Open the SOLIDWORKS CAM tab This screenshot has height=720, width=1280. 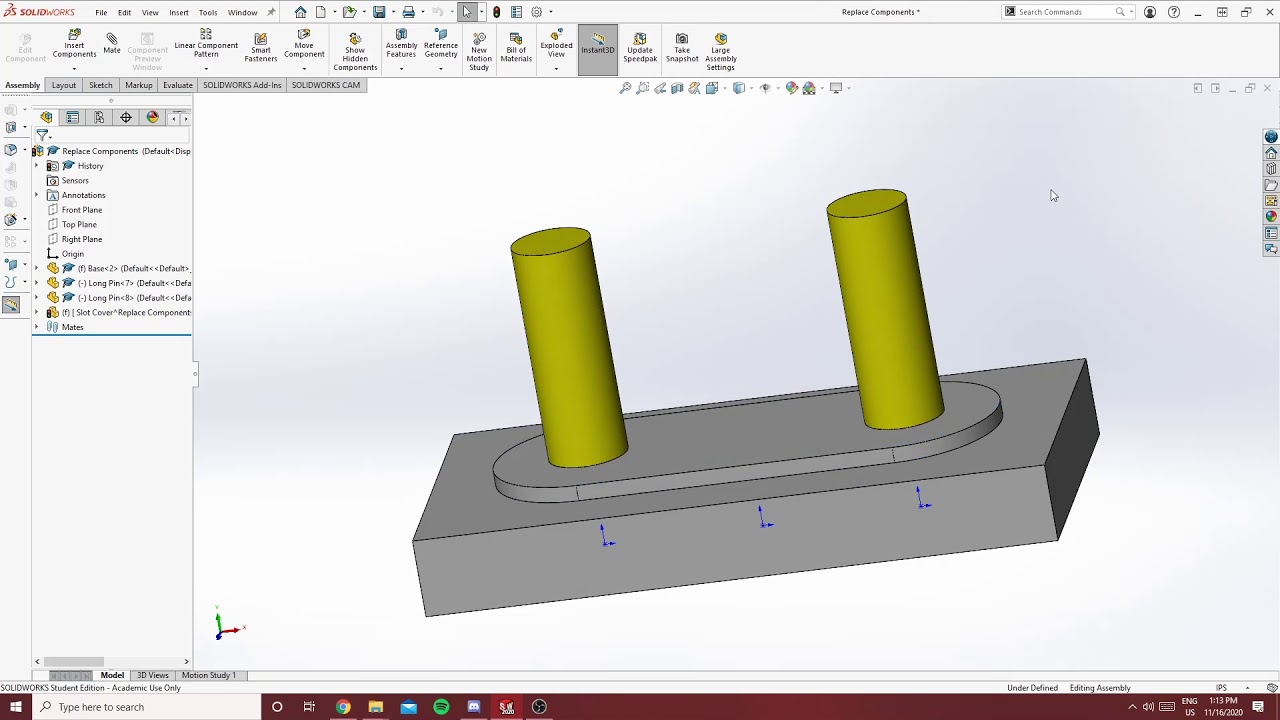click(x=326, y=85)
